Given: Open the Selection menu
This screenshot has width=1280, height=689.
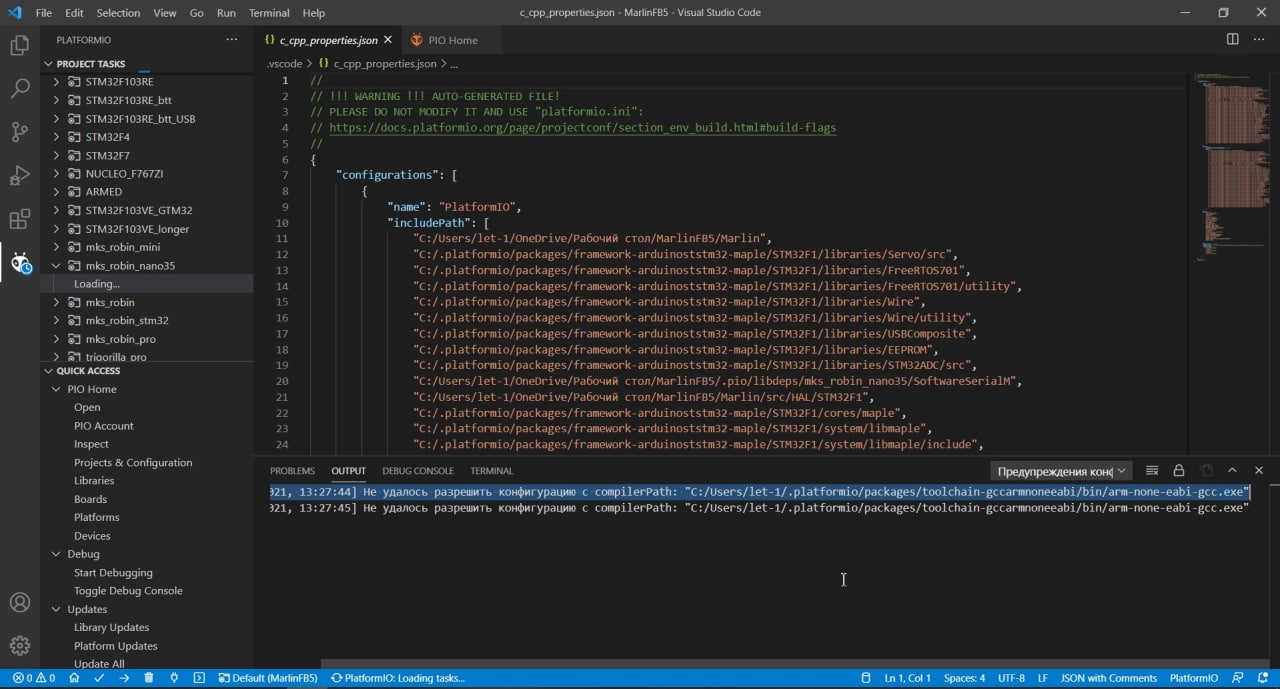Looking at the screenshot, I should (118, 13).
